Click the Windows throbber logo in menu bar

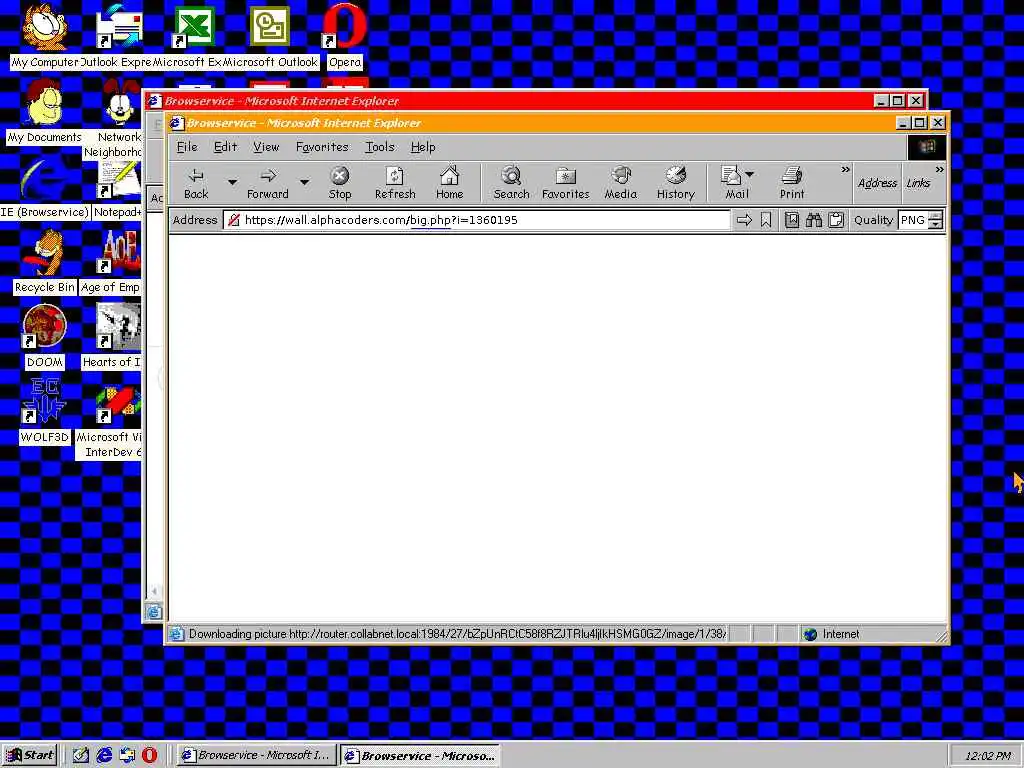pyautogui.click(x=927, y=147)
